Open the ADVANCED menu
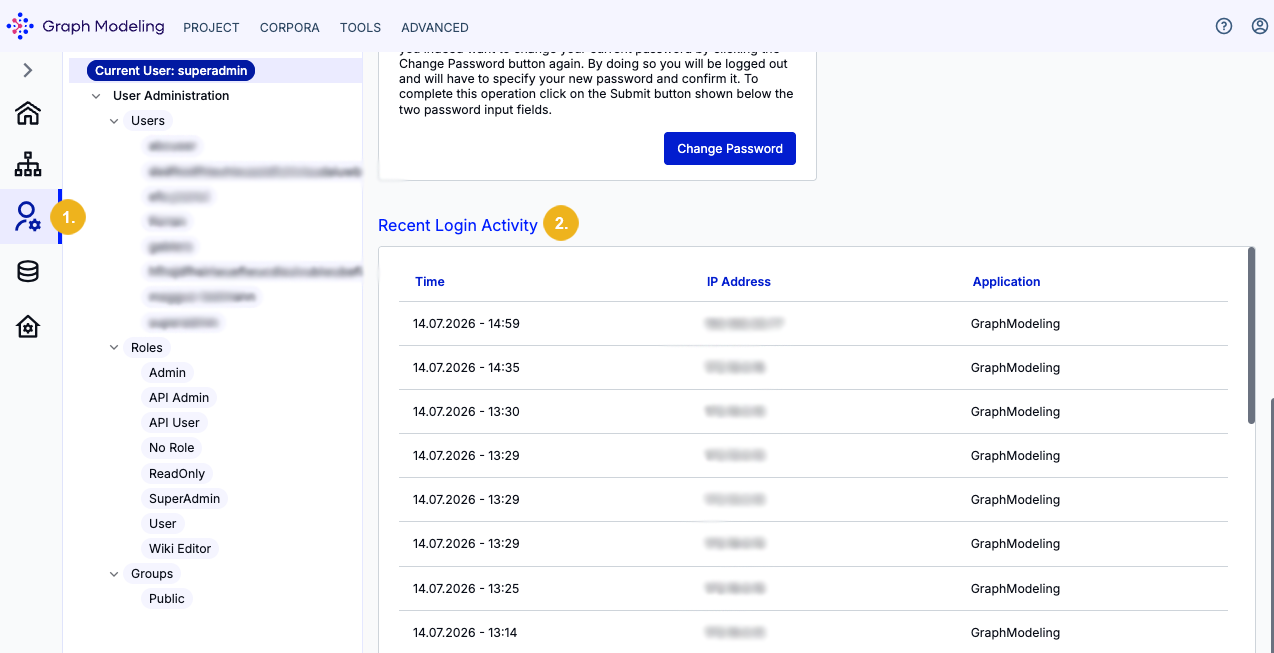This screenshot has height=653, width=1274. click(435, 28)
